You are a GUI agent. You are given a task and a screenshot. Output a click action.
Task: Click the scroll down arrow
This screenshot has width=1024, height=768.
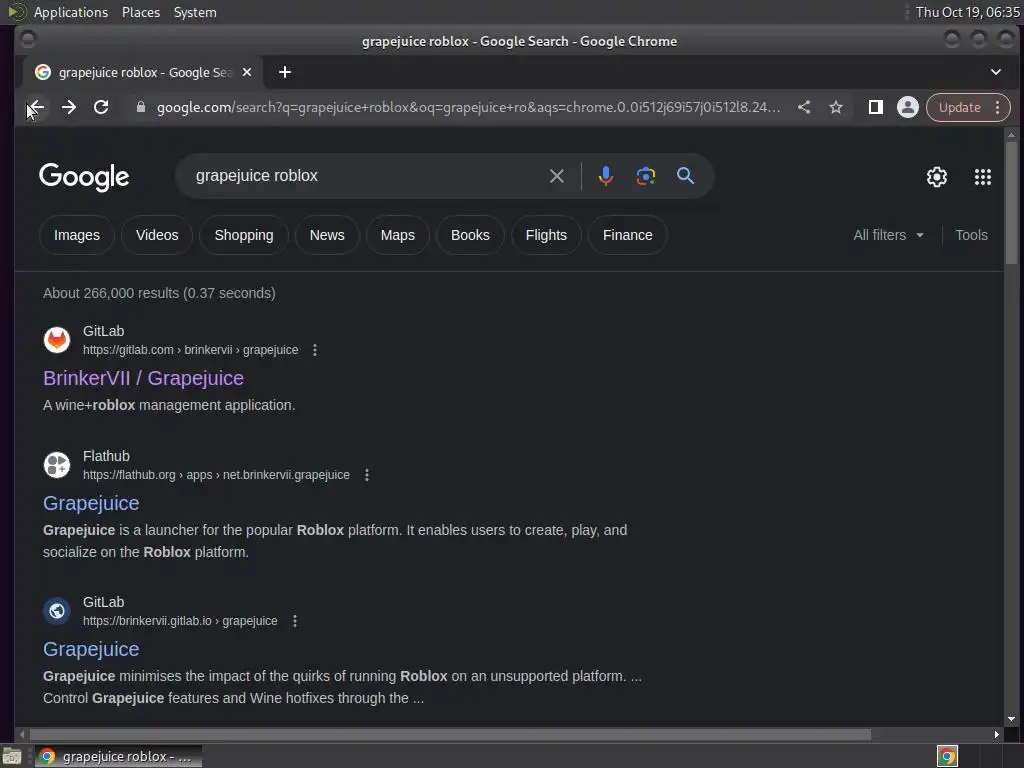(1012, 719)
